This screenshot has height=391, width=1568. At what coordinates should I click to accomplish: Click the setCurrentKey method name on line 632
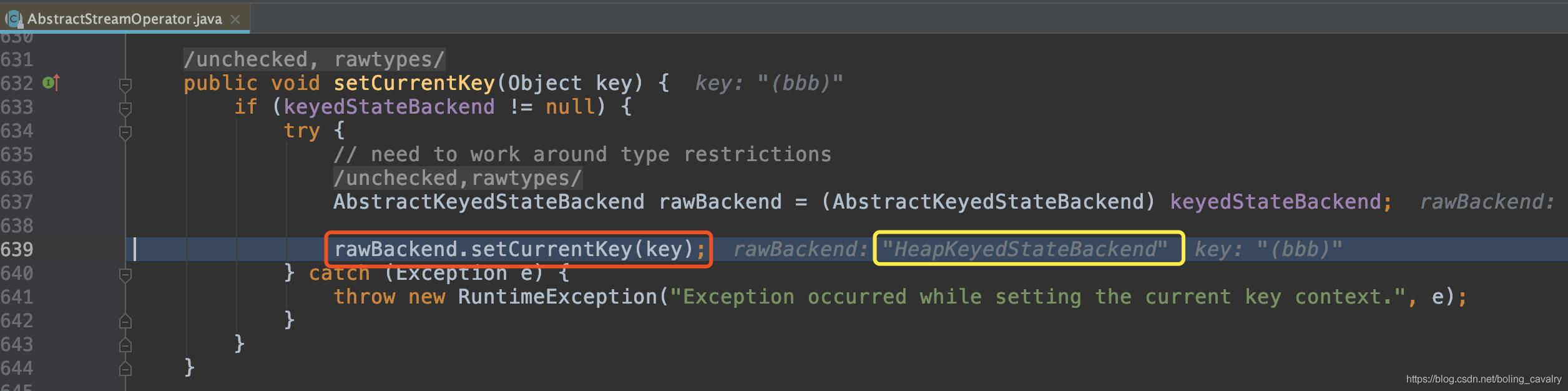click(x=414, y=83)
